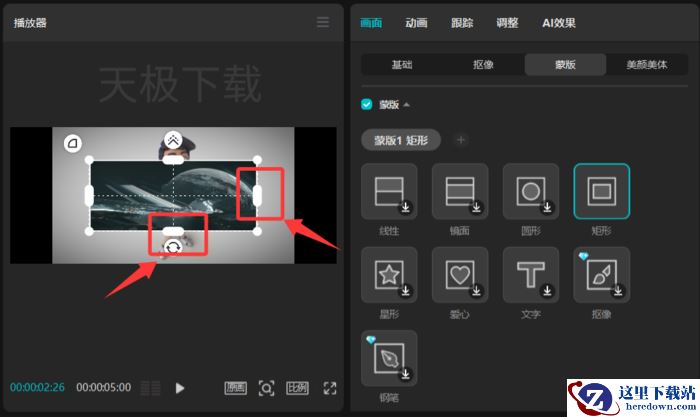Viewport: 700px width, 417px height.
Task: Enter fullscreen preview mode
Action: (329, 388)
